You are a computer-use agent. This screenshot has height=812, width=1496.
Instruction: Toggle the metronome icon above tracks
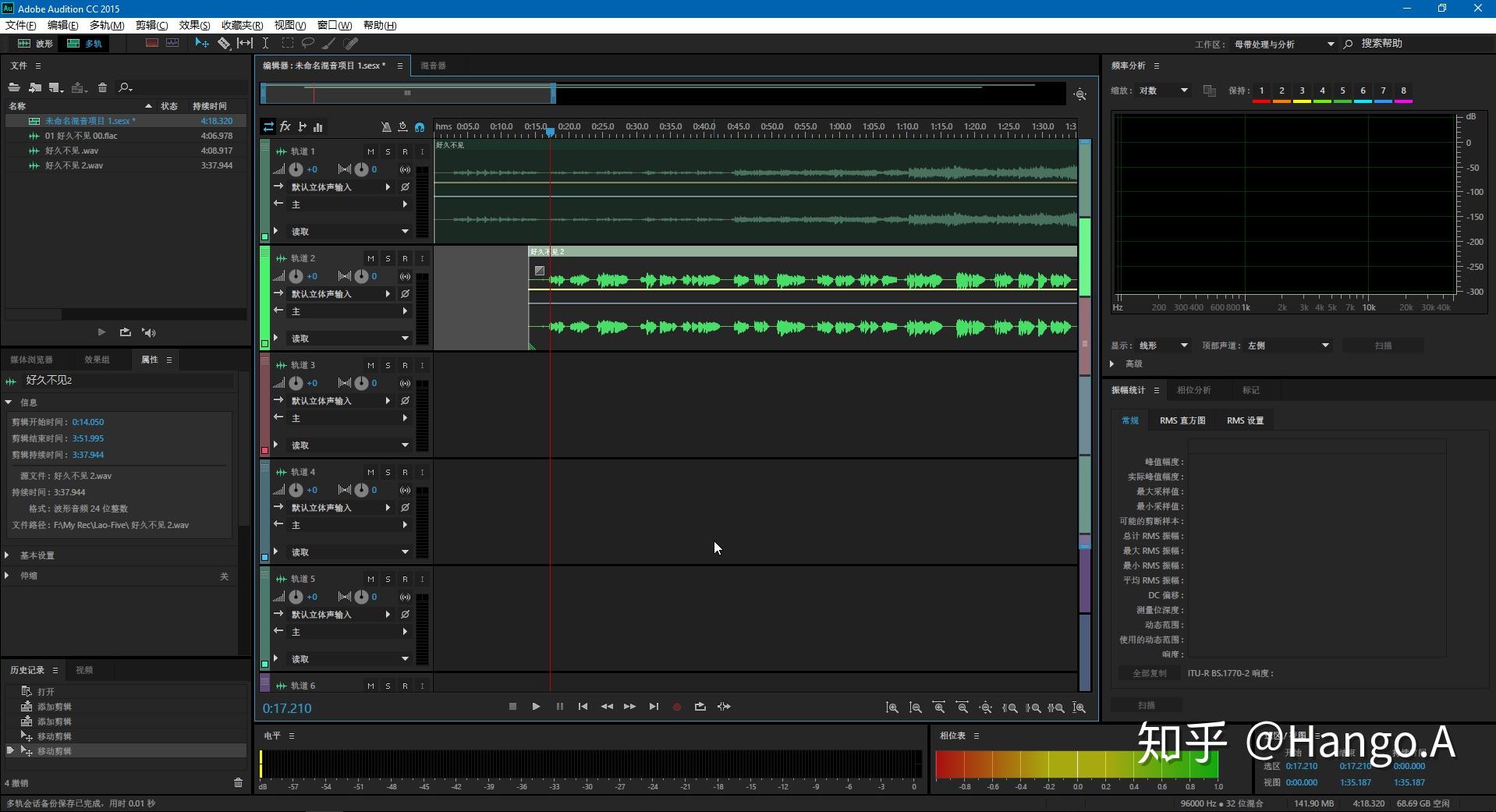(386, 126)
